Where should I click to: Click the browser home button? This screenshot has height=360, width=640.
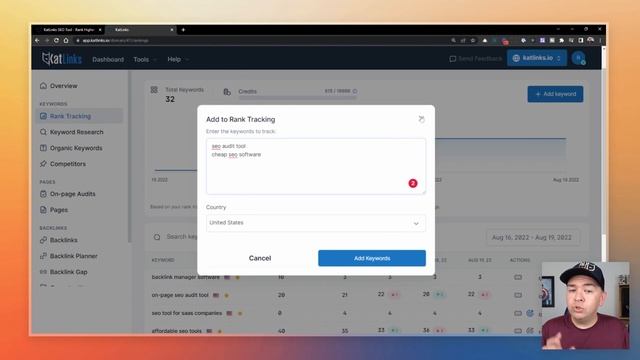pyautogui.click(x=66, y=40)
